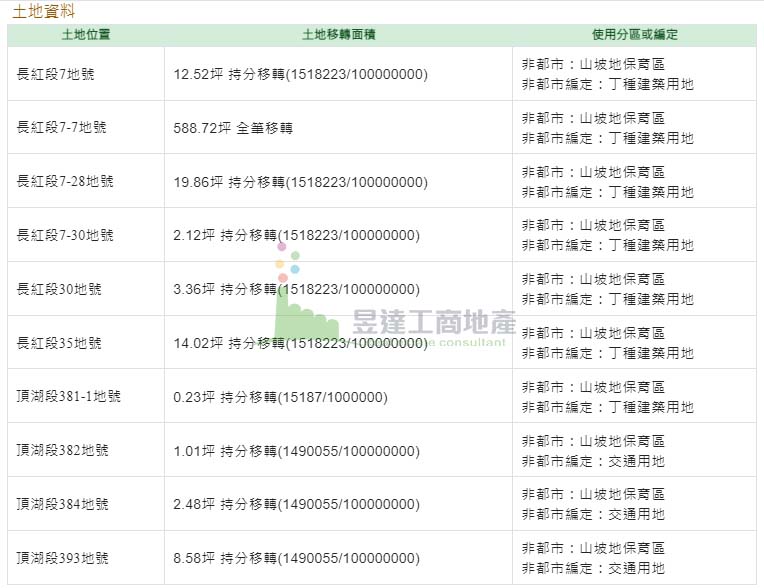Click 交通用地 zoning in 頂湖段384地號 row
This screenshot has width=764, height=588.
point(636,514)
